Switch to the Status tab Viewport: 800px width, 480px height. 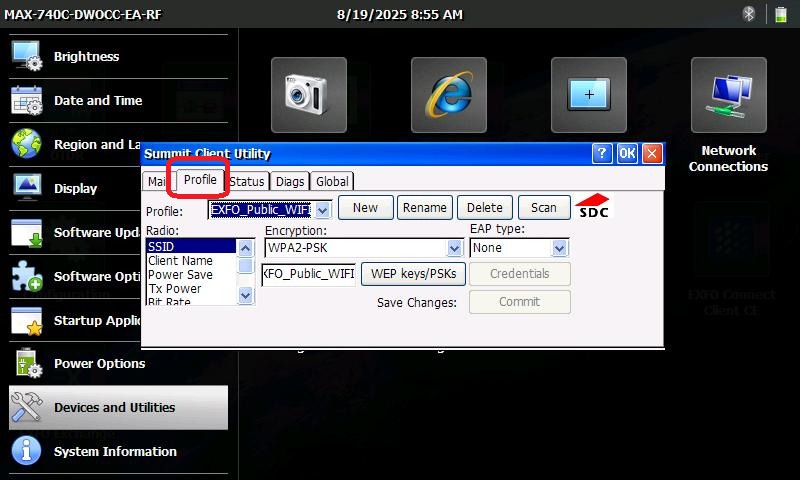[x=247, y=182]
